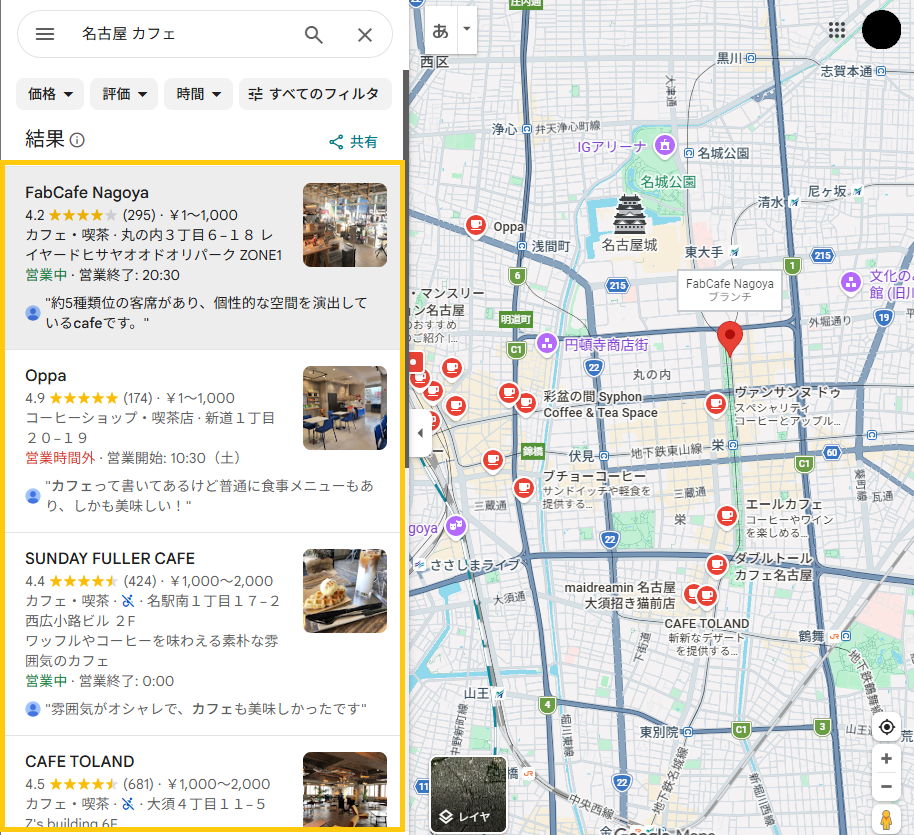
Task: Open the hamburger menu in search bar
Action: (45, 34)
